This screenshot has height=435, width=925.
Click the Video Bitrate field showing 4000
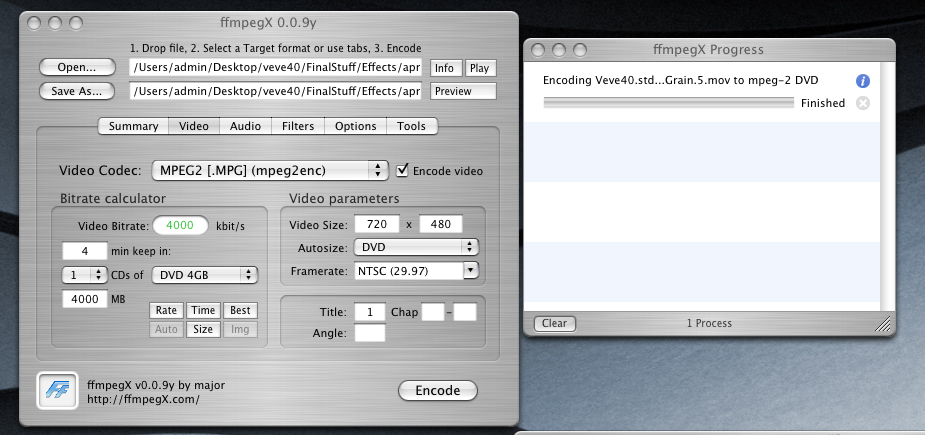(x=181, y=225)
